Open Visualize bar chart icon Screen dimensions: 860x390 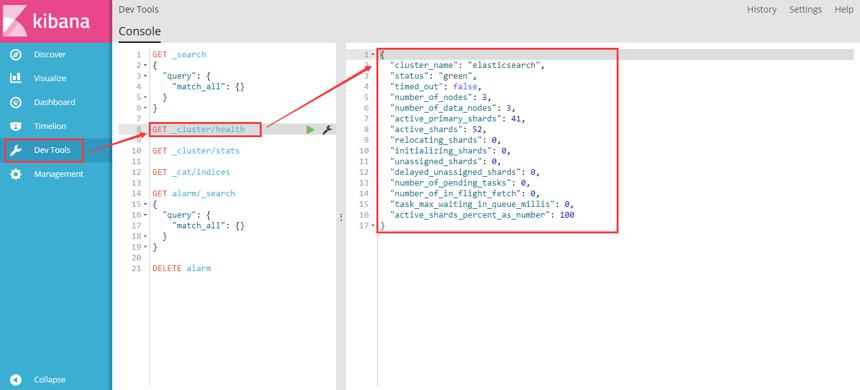[16, 78]
